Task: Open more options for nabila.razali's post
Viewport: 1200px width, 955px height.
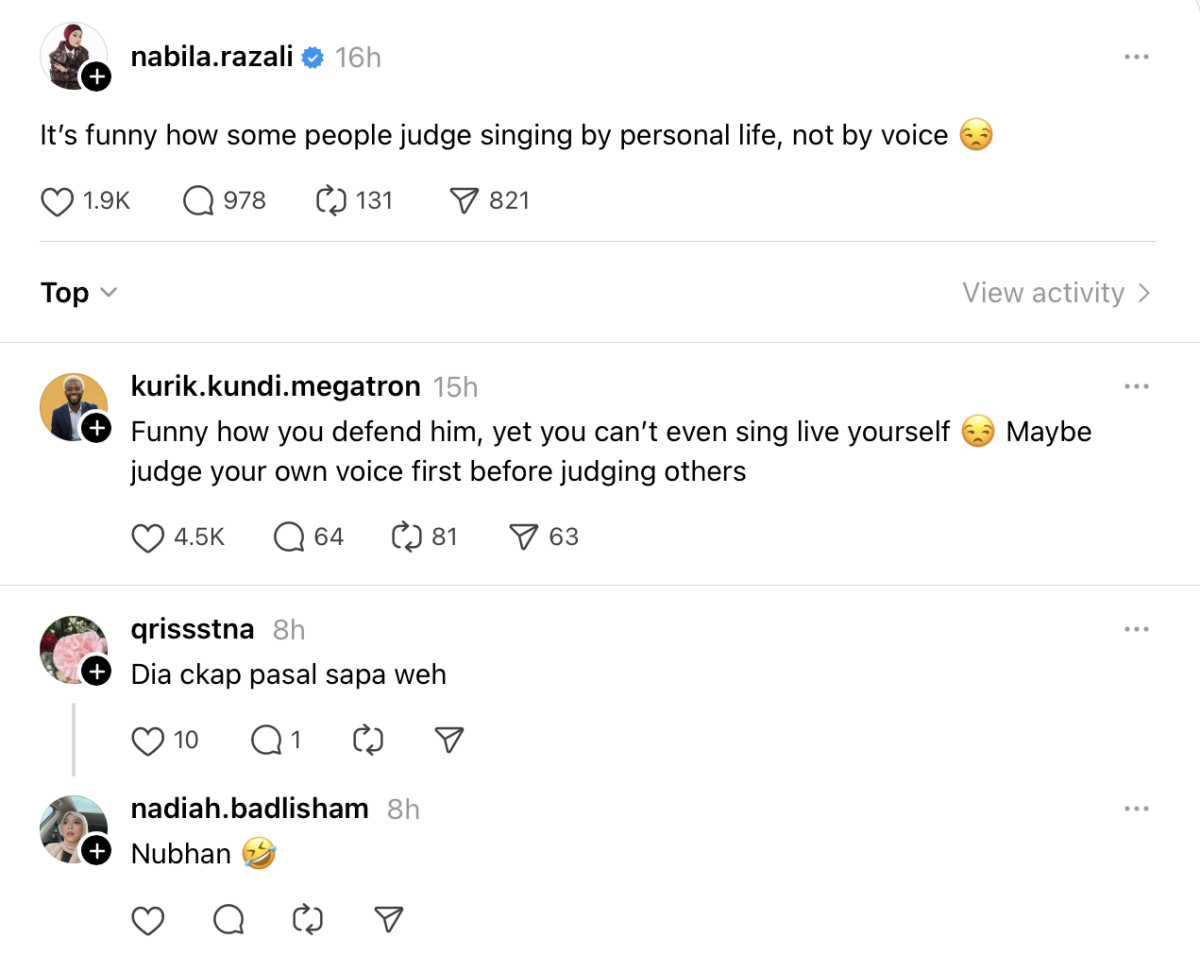Action: click(x=1136, y=57)
